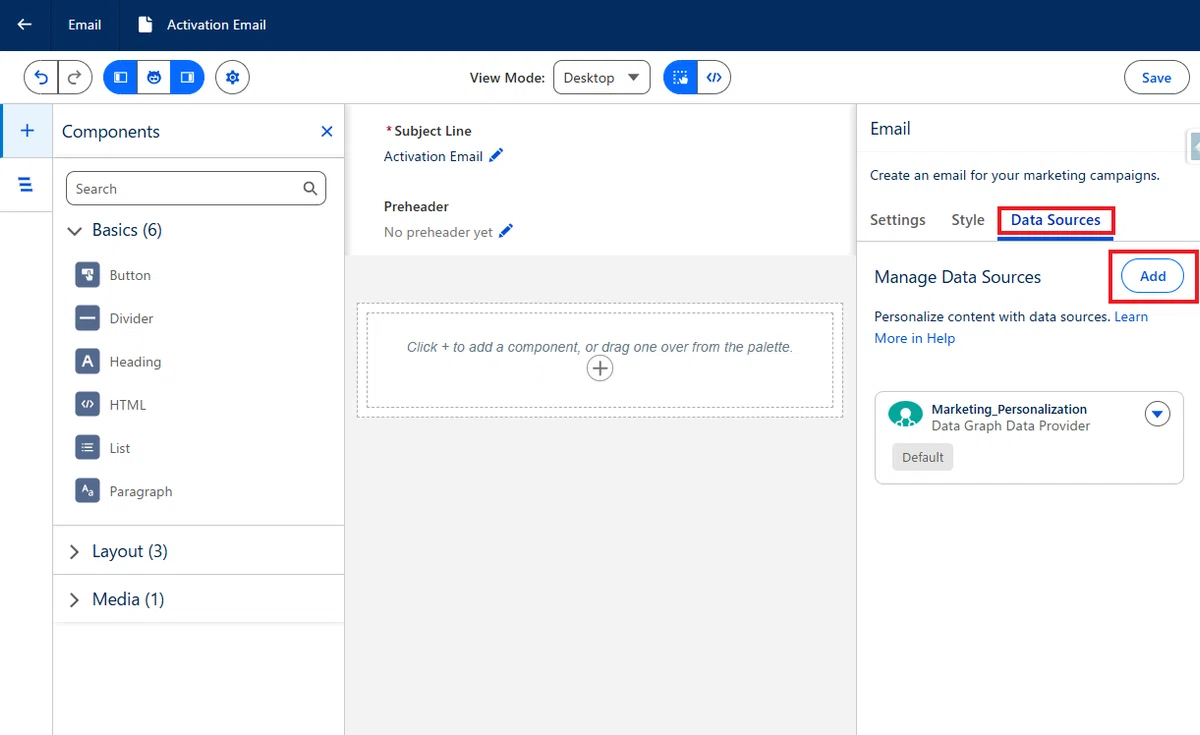The width and height of the screenshot is (1200, 735).
Task: Switch to visual design view toggle
Action: pos(680,77)
